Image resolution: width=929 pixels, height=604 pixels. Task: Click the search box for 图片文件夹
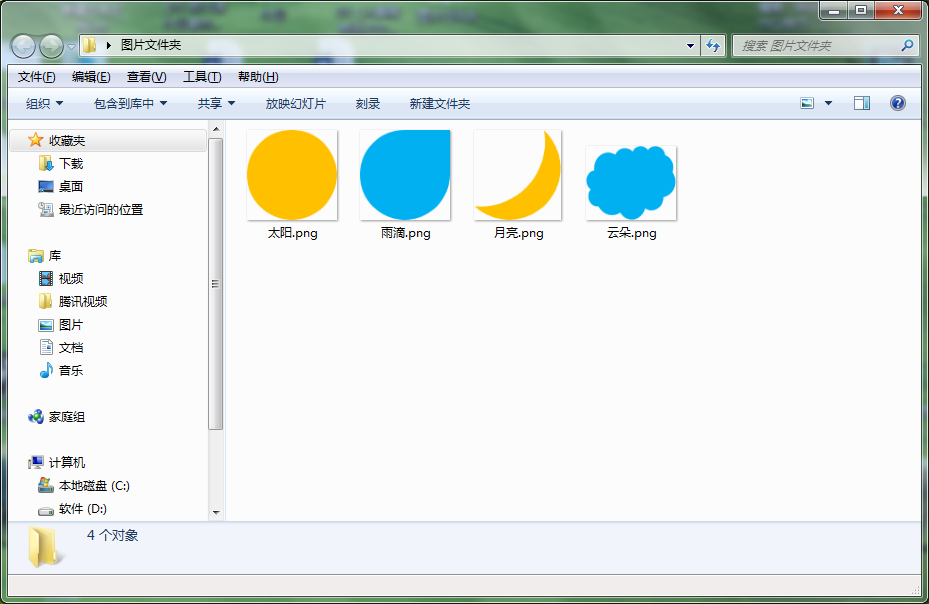(826, 46)
